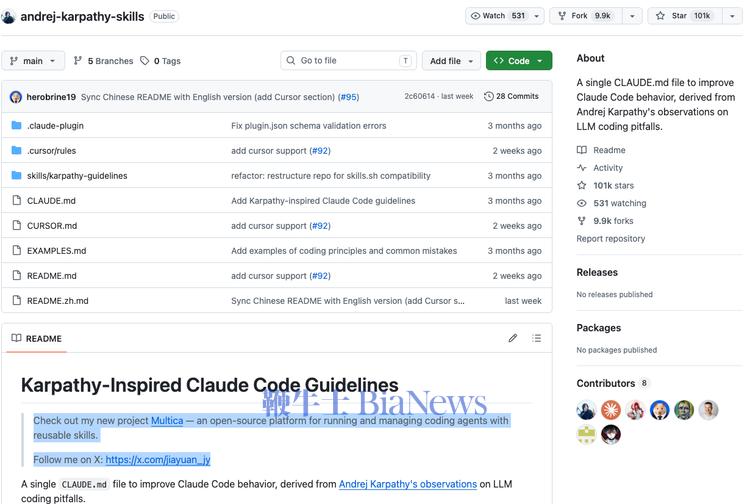Click Report repository link
Screen dimensions: 750x504
(x=611, y=239)
